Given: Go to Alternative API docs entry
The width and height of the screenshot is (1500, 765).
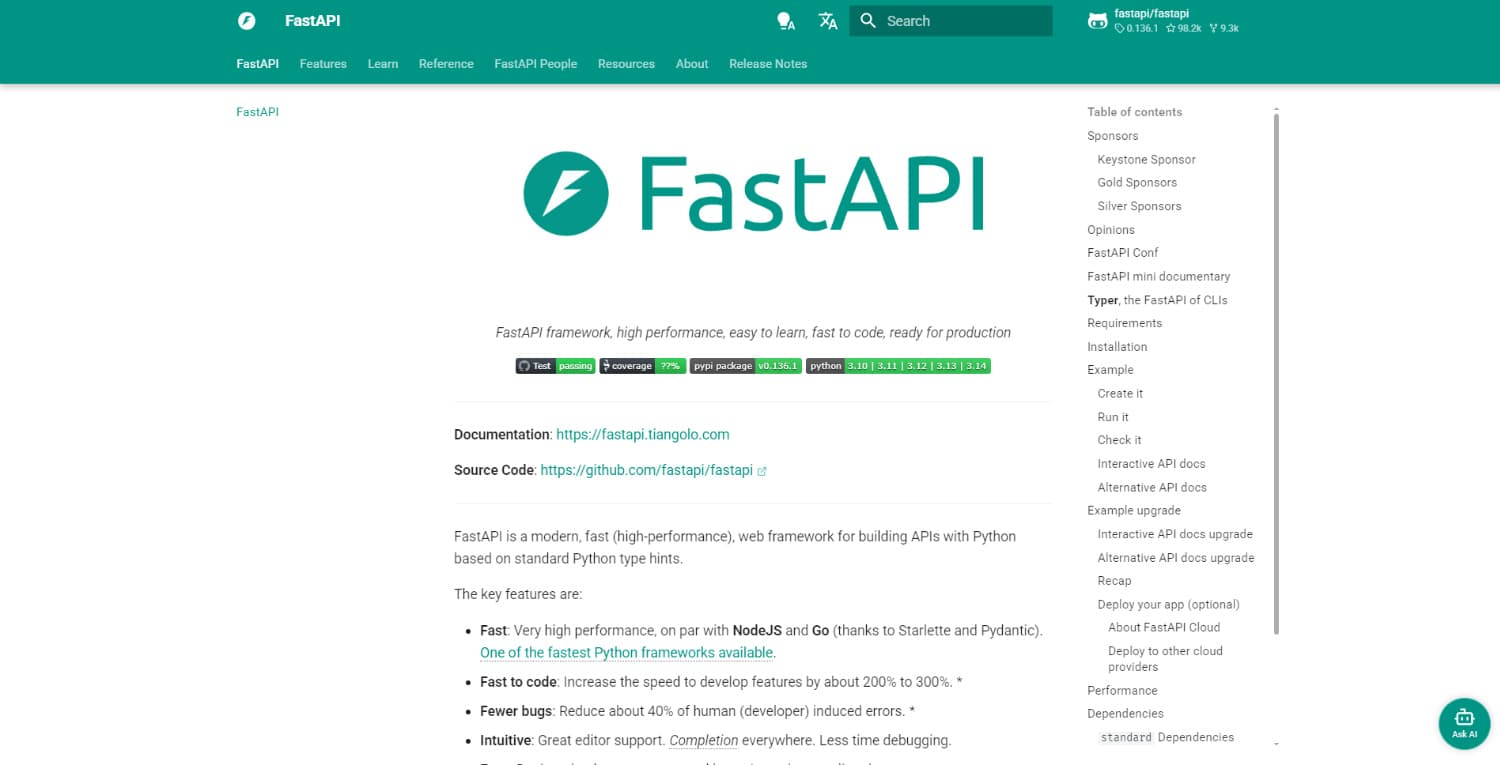Looking at the screenshot, I should (1152, 488).
